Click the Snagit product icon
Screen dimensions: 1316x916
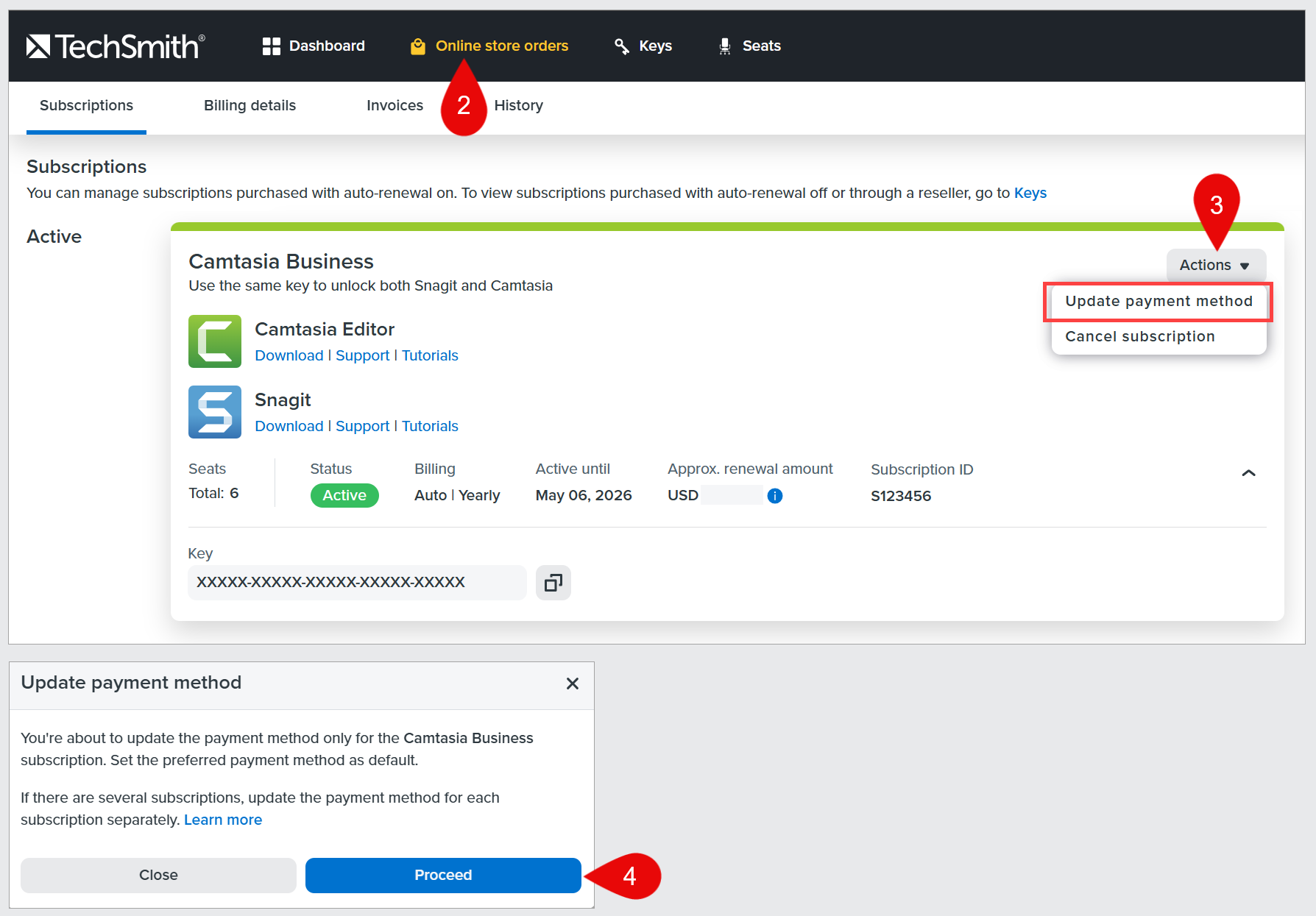(x=215, y=412)
